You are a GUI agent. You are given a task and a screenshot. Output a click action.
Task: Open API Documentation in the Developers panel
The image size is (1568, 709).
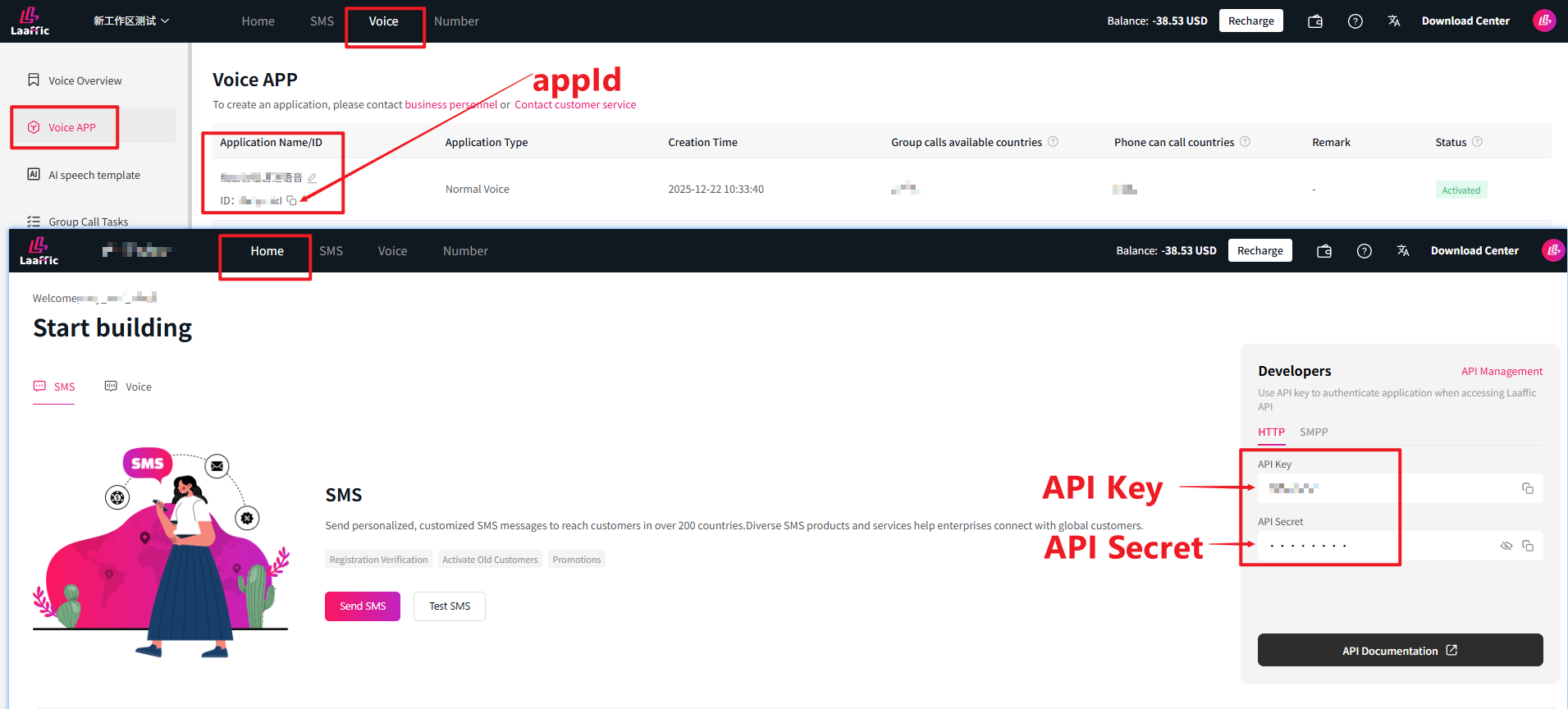pyautogui.click(x=1399, y=651)
